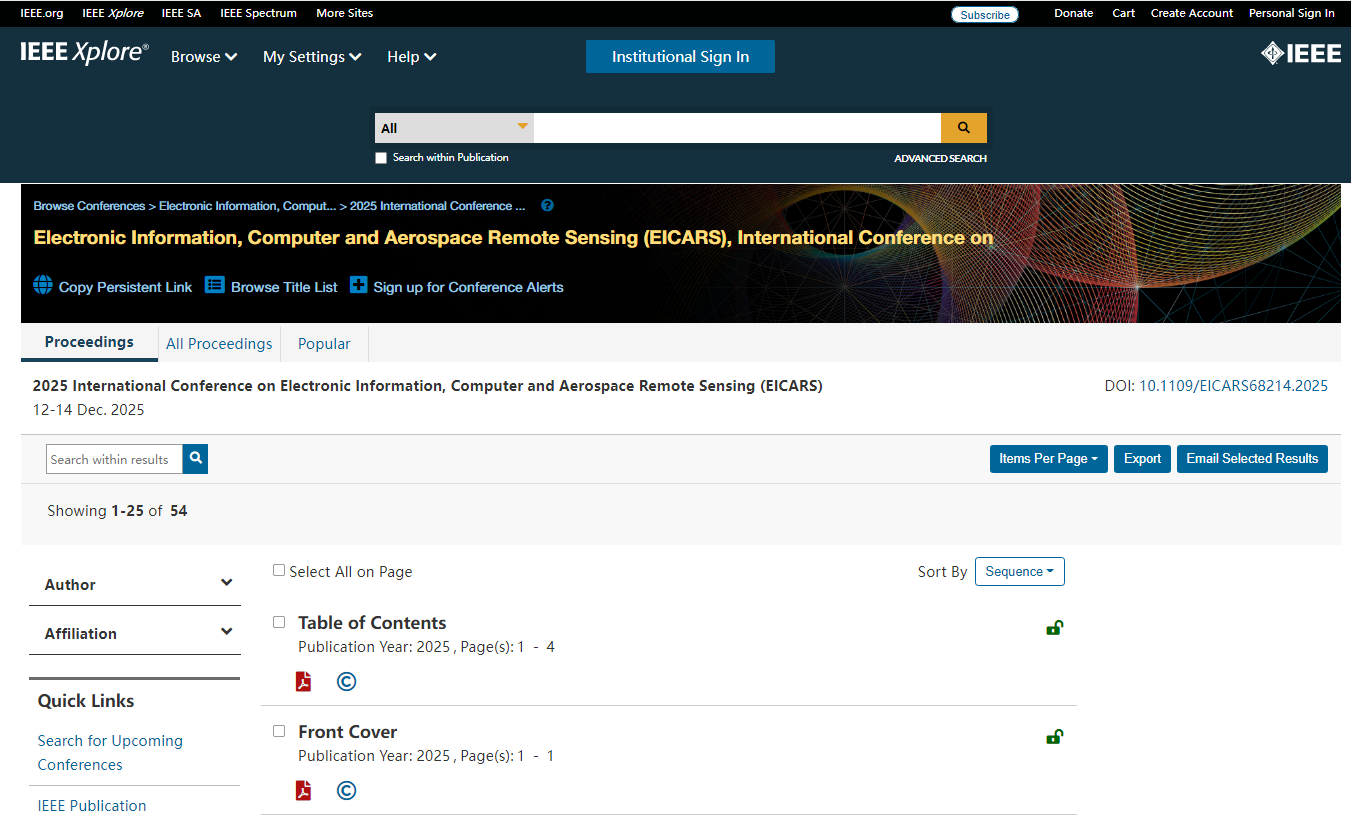The width and height of the screenshot is (1351, 821).
Task: Open the Table of Contents title
Action: [x=372, y=623]
